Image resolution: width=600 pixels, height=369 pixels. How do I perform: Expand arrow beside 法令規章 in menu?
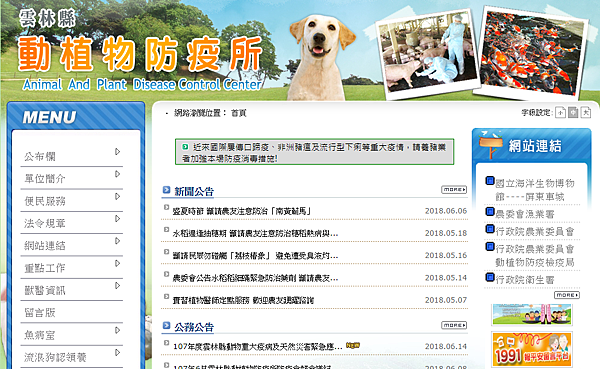pos(117,219)
